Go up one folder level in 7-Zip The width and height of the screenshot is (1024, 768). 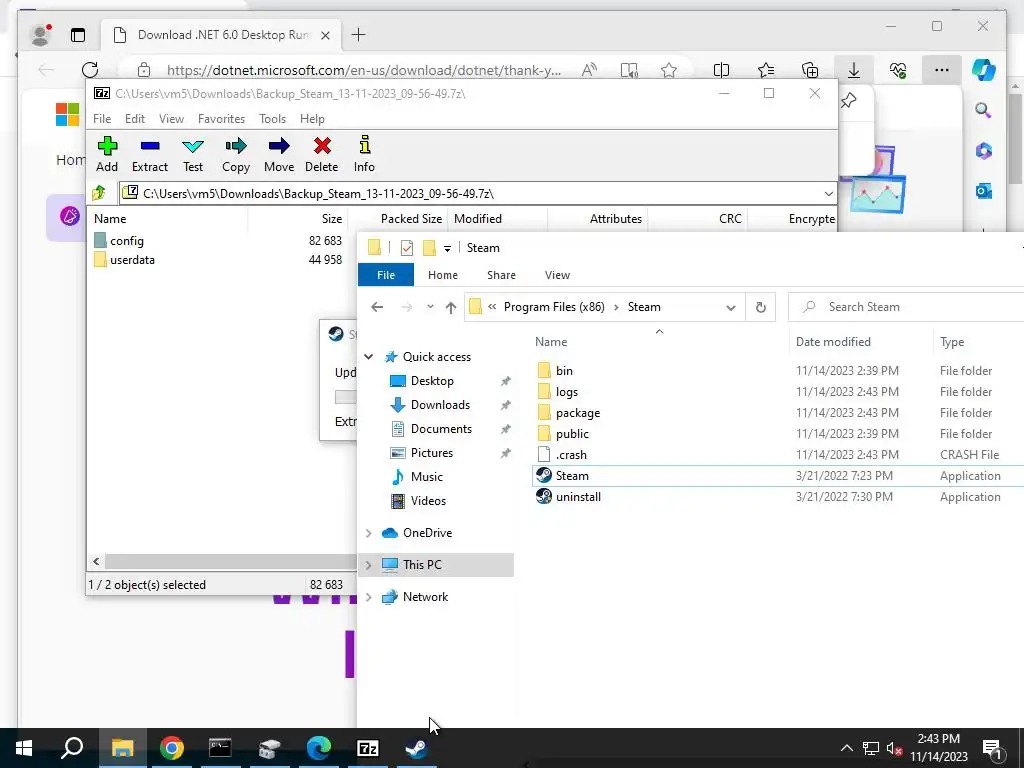point(99,193)
